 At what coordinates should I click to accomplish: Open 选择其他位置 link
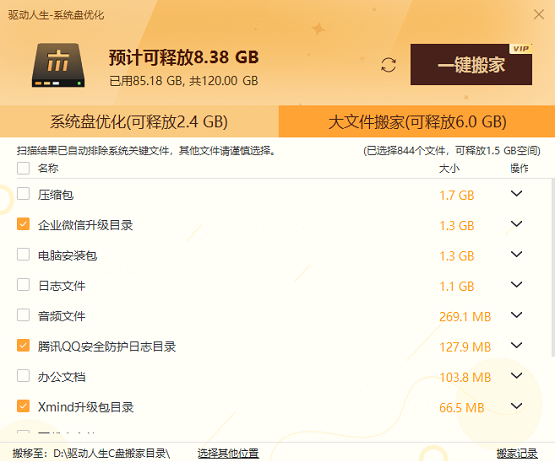228,453
